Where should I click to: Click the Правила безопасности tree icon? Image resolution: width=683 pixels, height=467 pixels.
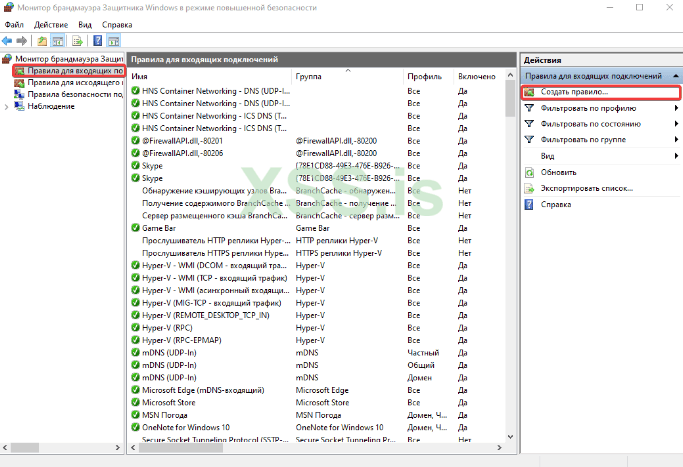point(19,95)
